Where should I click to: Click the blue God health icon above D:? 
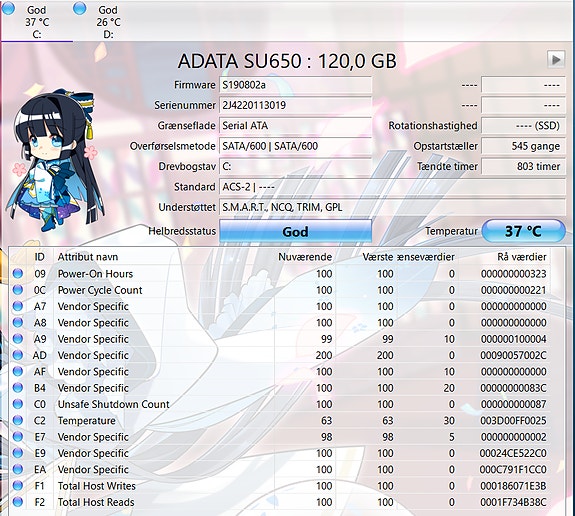(x=80, y=8)
